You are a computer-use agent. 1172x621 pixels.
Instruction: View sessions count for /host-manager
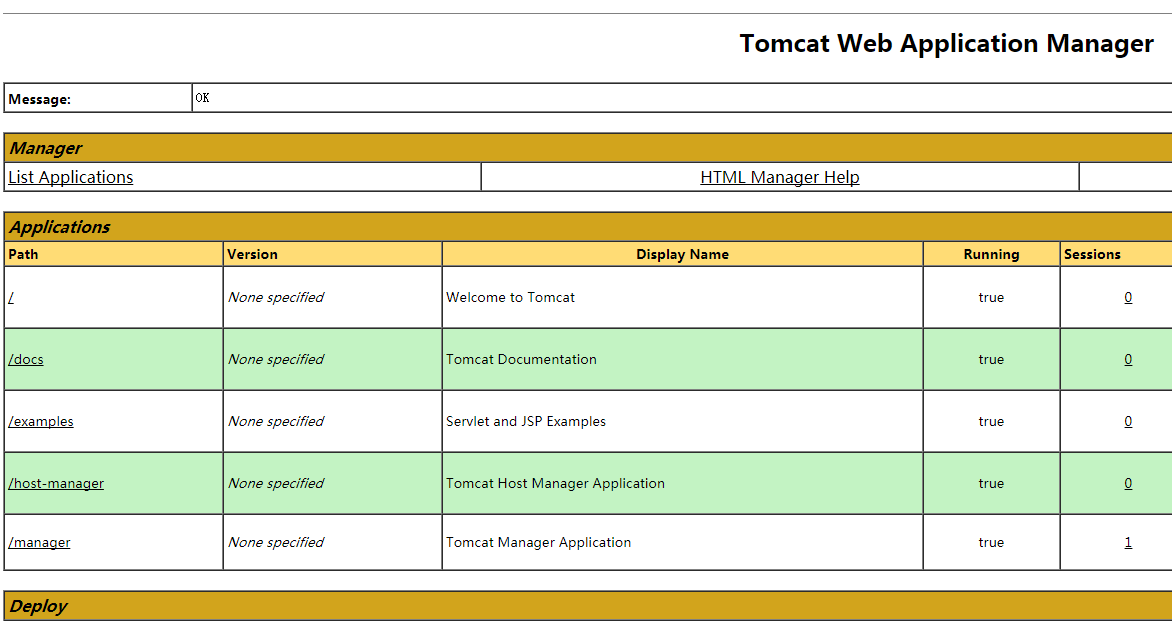tap(1128, 483)
